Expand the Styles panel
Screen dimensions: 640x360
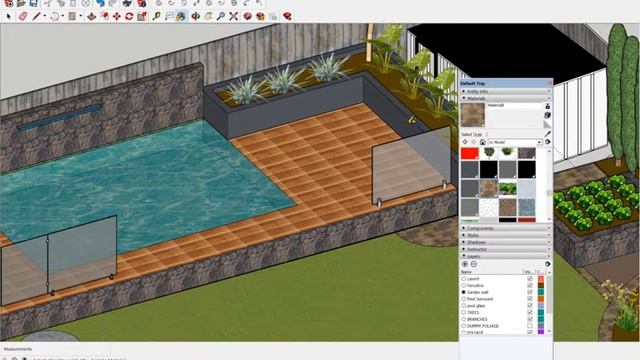point(506,235)
